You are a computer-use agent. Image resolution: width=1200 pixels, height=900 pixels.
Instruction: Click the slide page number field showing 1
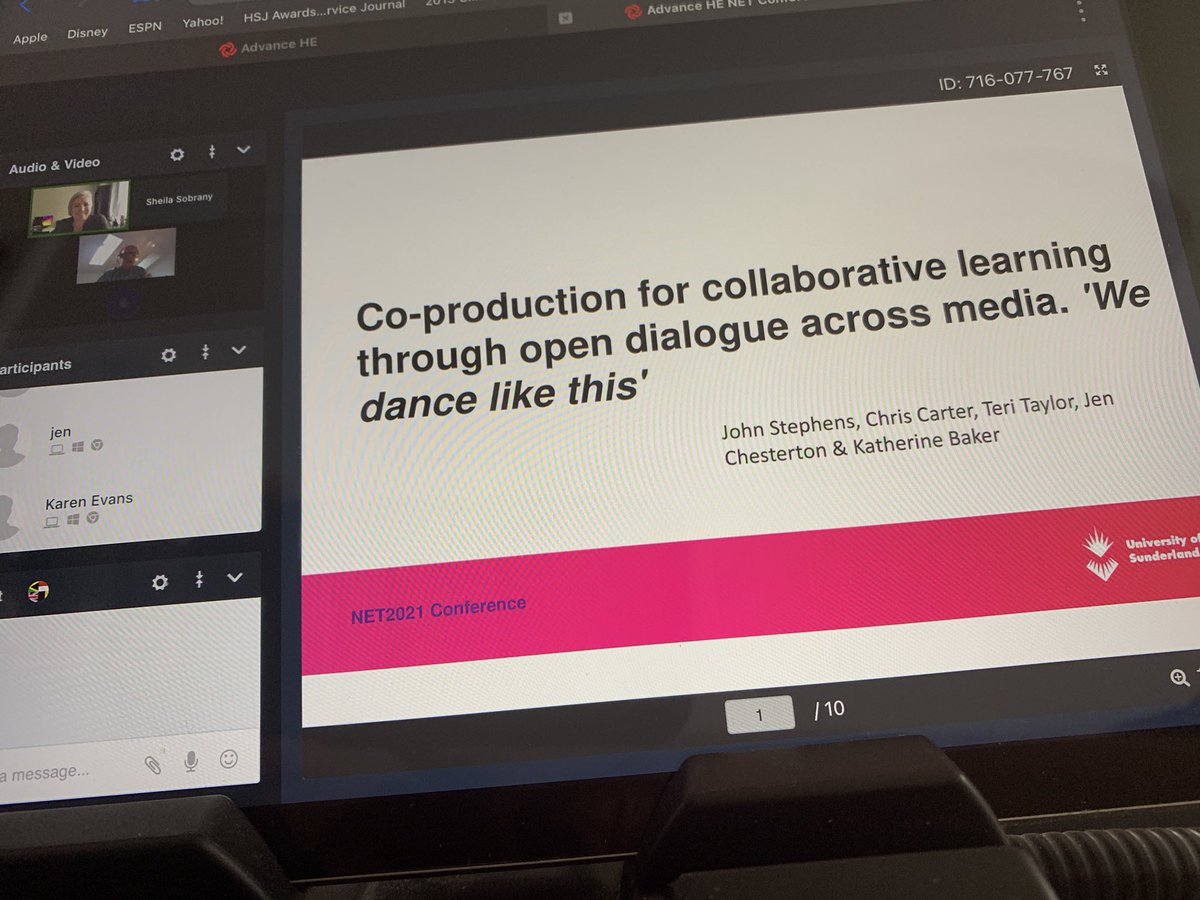click(761, 712)
